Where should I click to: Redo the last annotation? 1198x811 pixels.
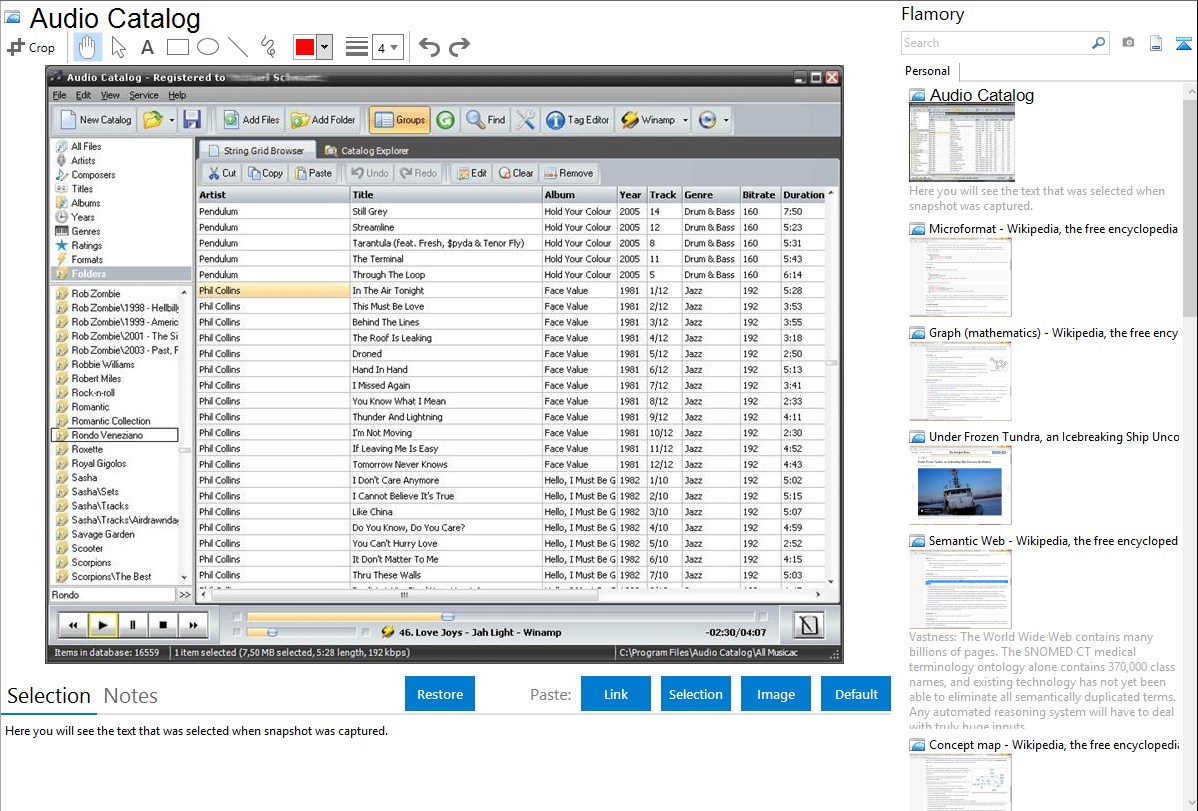tap(459, 47)
